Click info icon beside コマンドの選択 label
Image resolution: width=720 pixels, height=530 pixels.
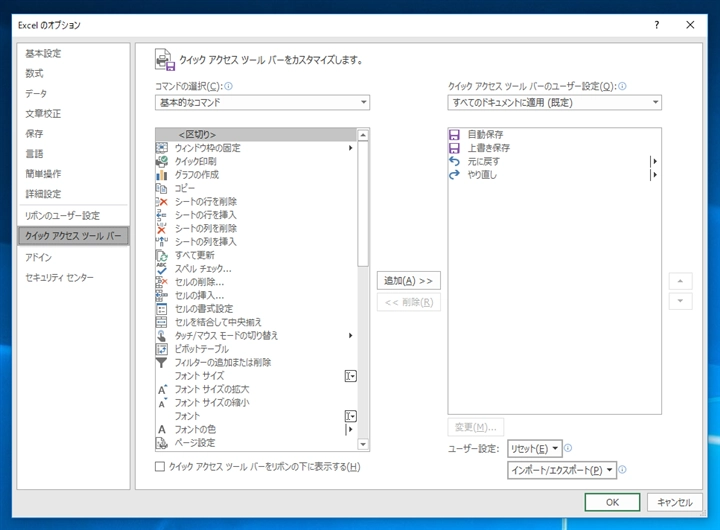(x=229, y=86)
